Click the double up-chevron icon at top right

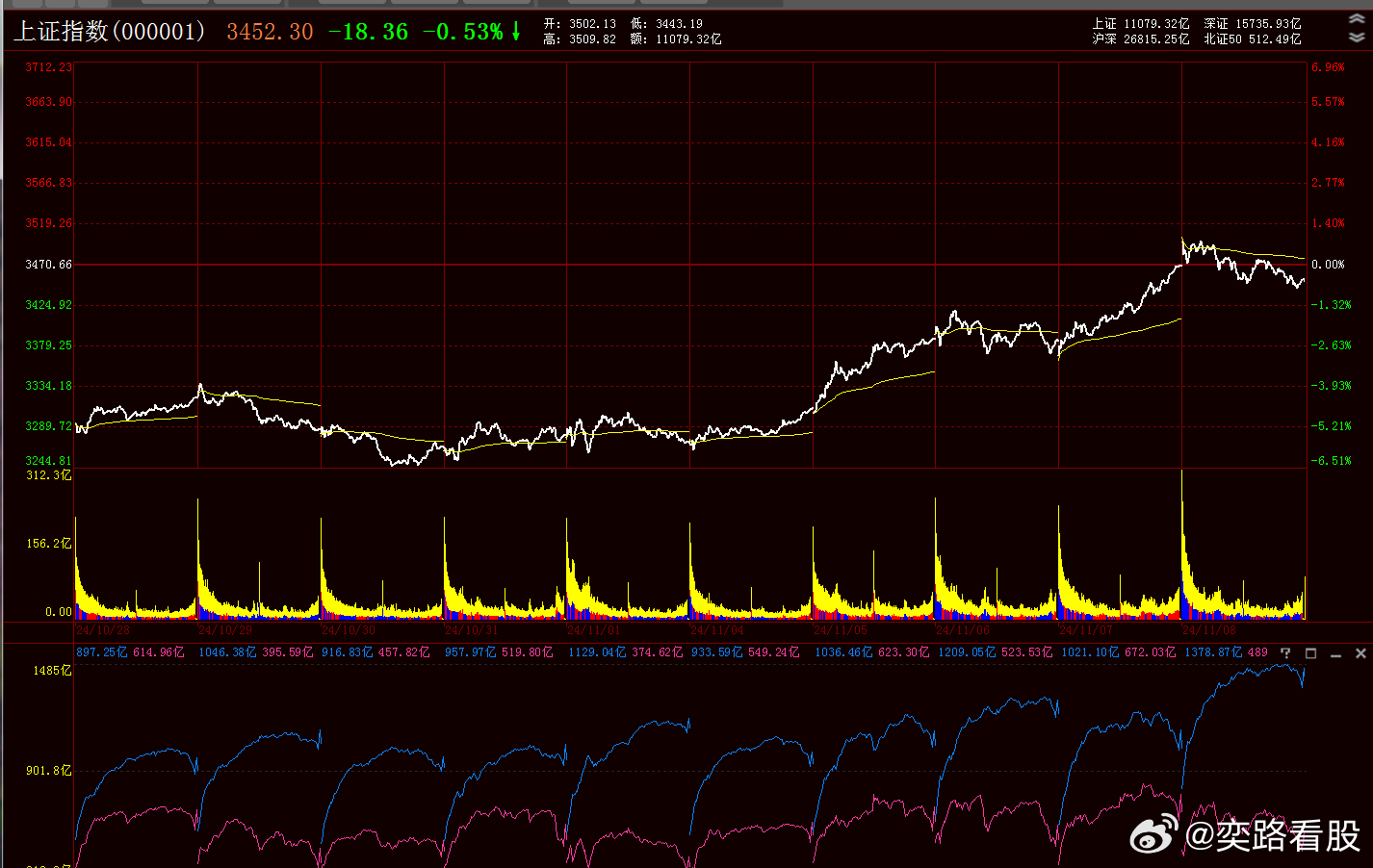pos(1357,21)
